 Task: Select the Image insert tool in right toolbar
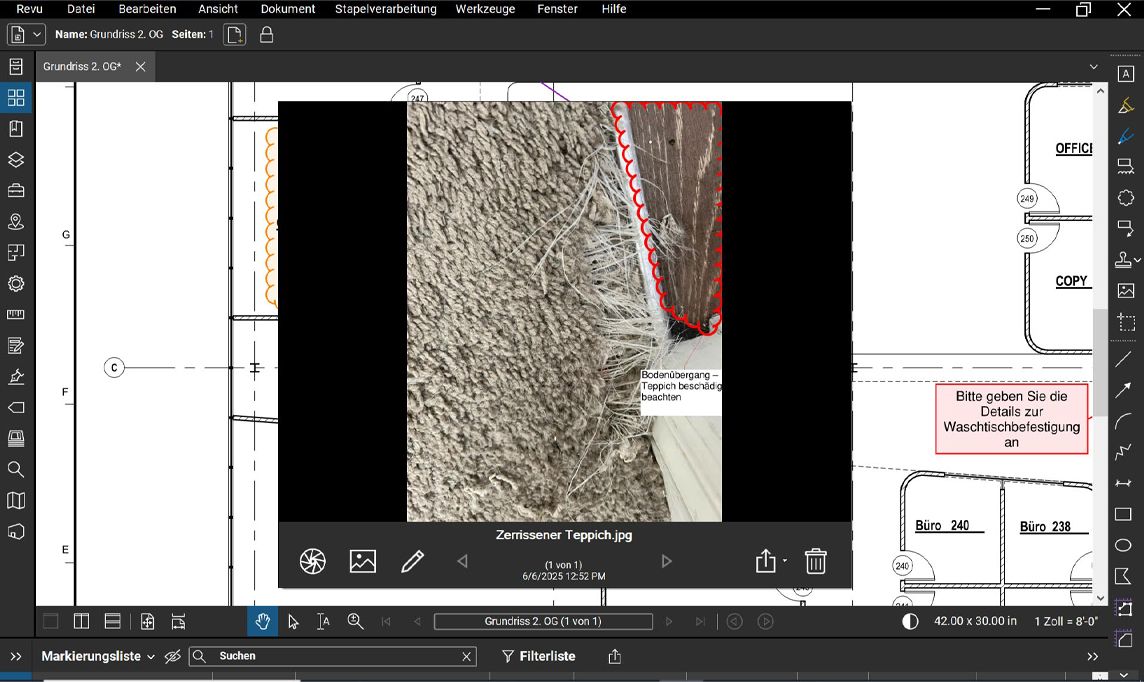(x=1126, y=290)
